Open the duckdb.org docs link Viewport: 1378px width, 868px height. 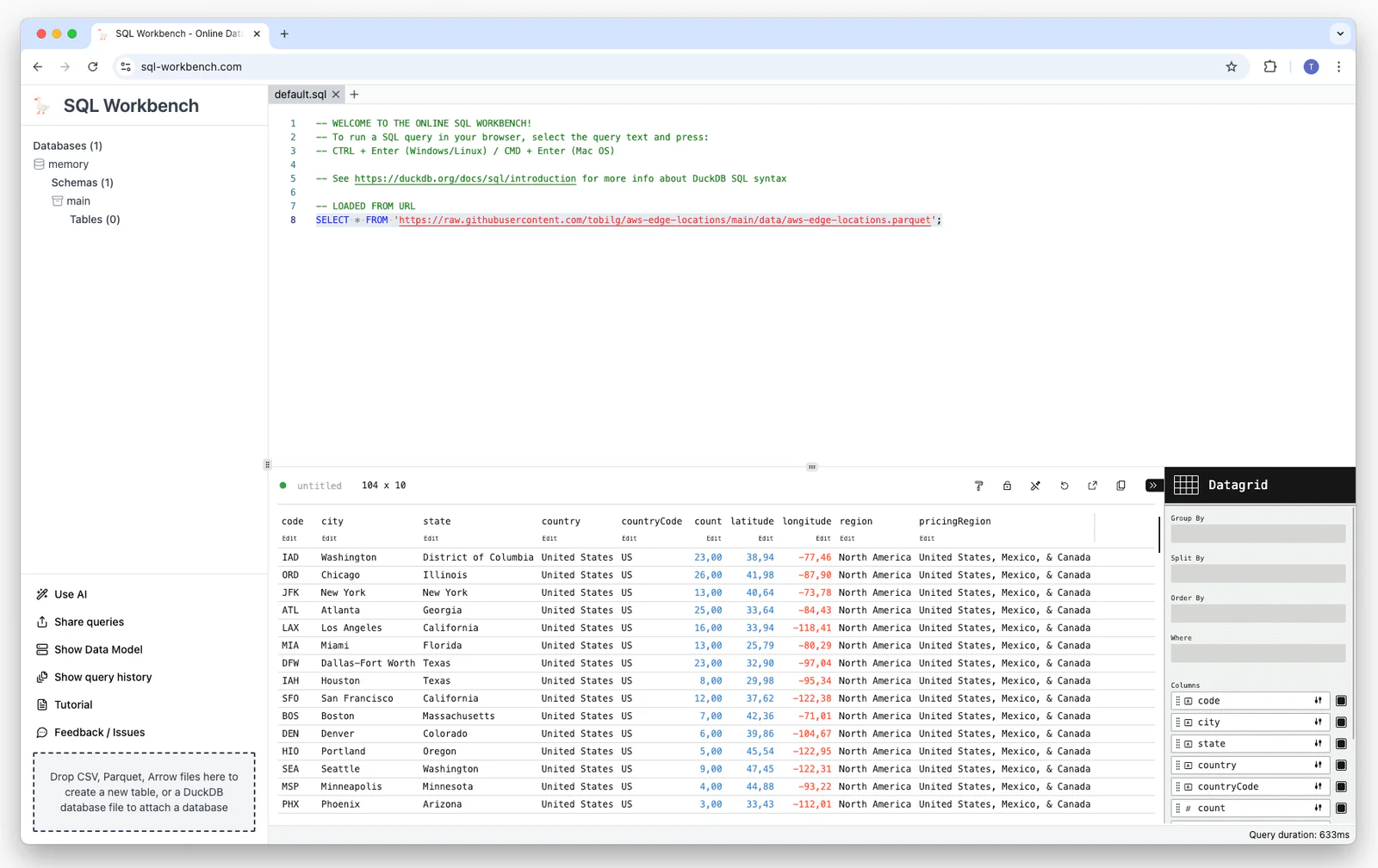pyautogui.click(x=465, y=179)
